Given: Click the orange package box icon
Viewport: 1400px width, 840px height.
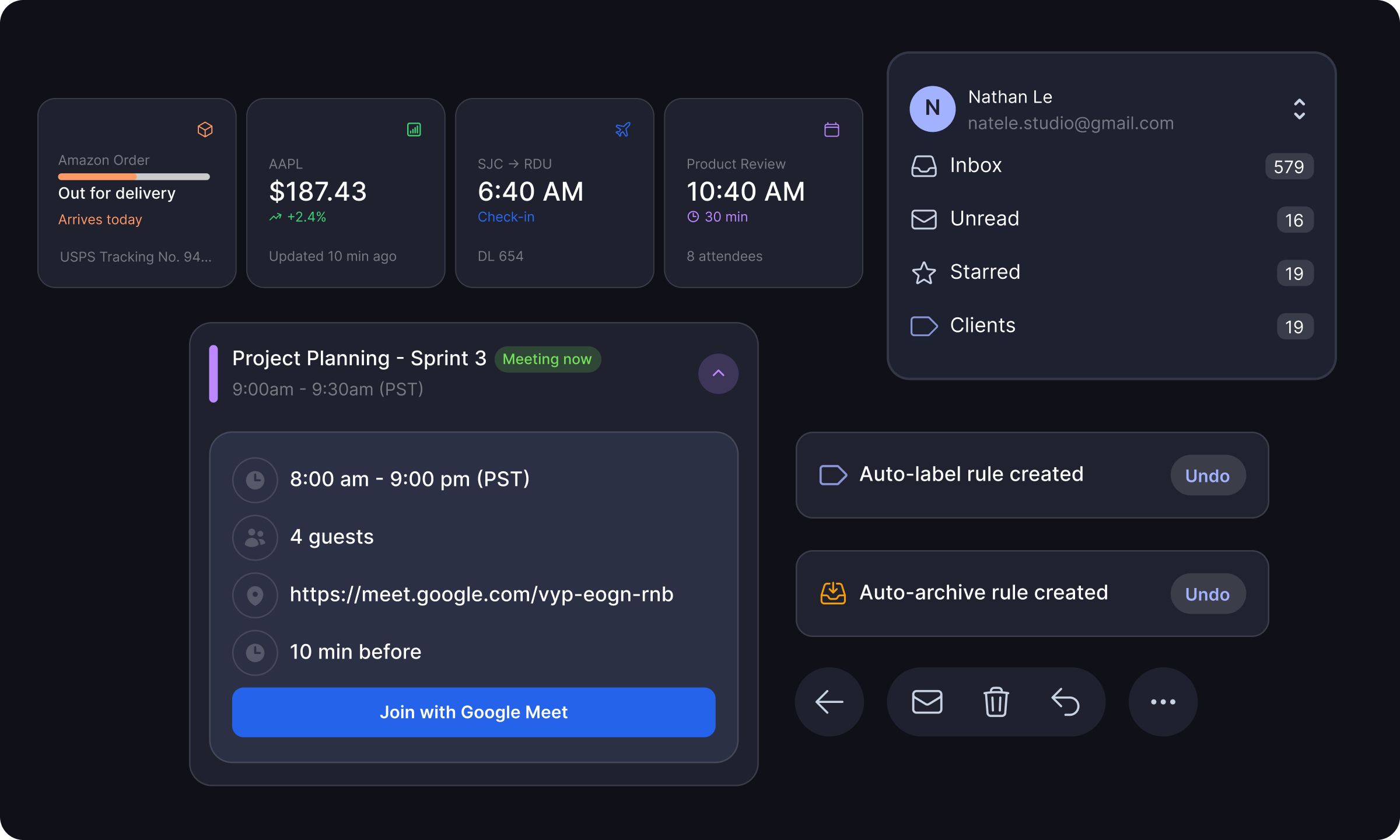Looking at the screenshot, I should click(205, 129).
